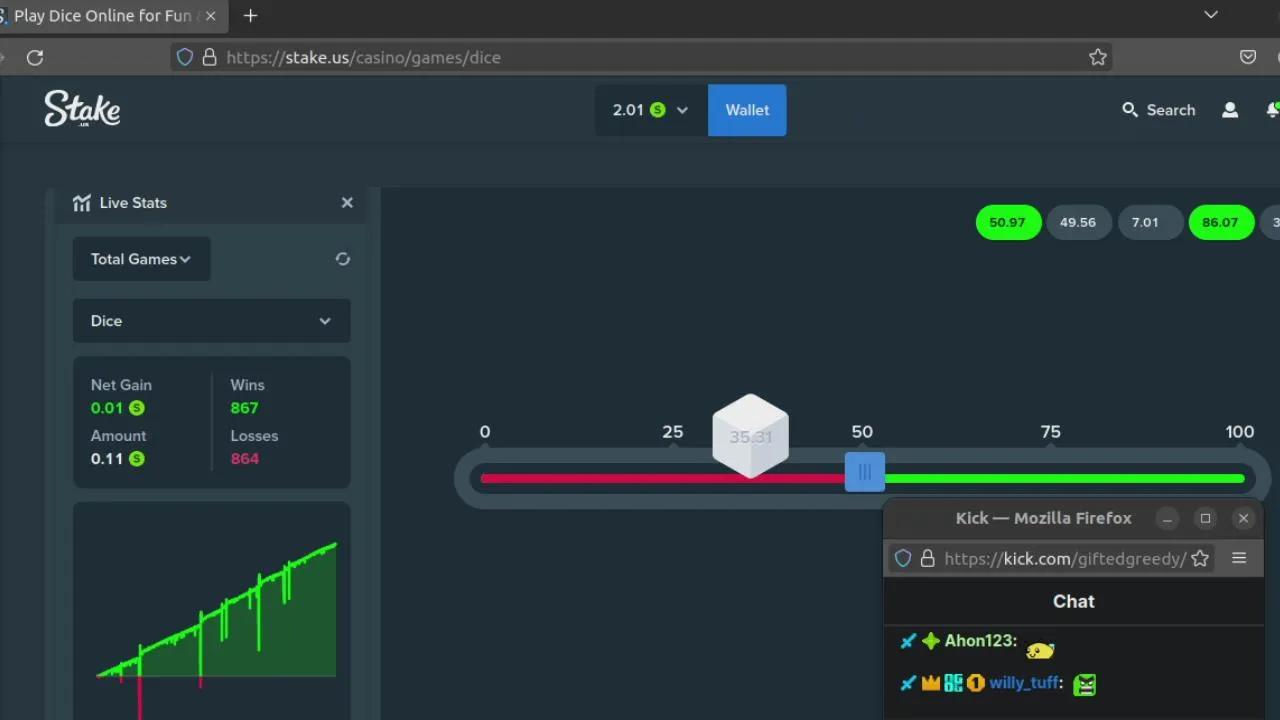1280x720 pixels.
Task: Click the Search magnifier button
Action: pyautogui.click(x=1158, y=110)
